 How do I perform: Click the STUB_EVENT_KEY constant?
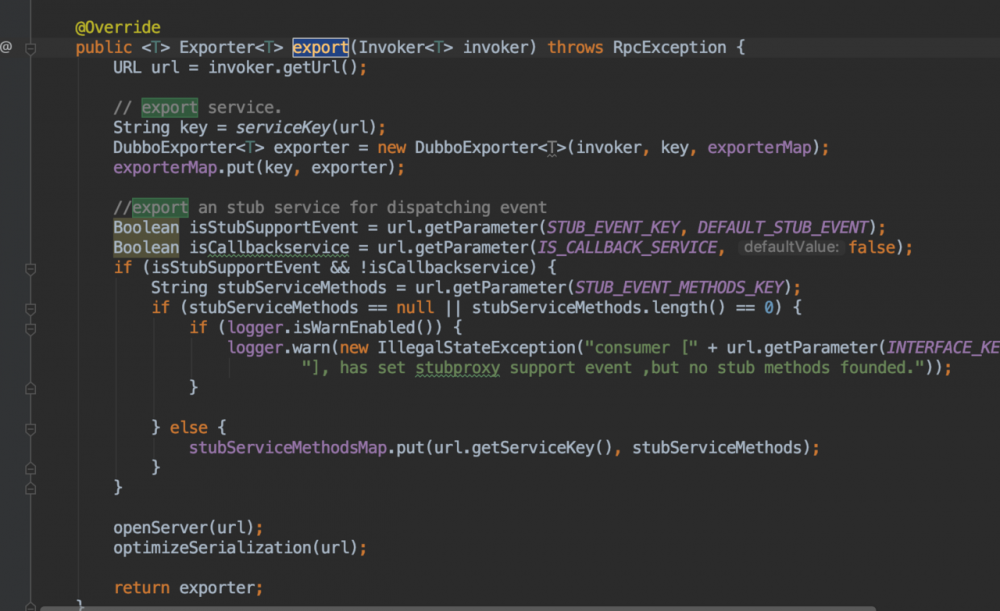(x=613, y=228)
